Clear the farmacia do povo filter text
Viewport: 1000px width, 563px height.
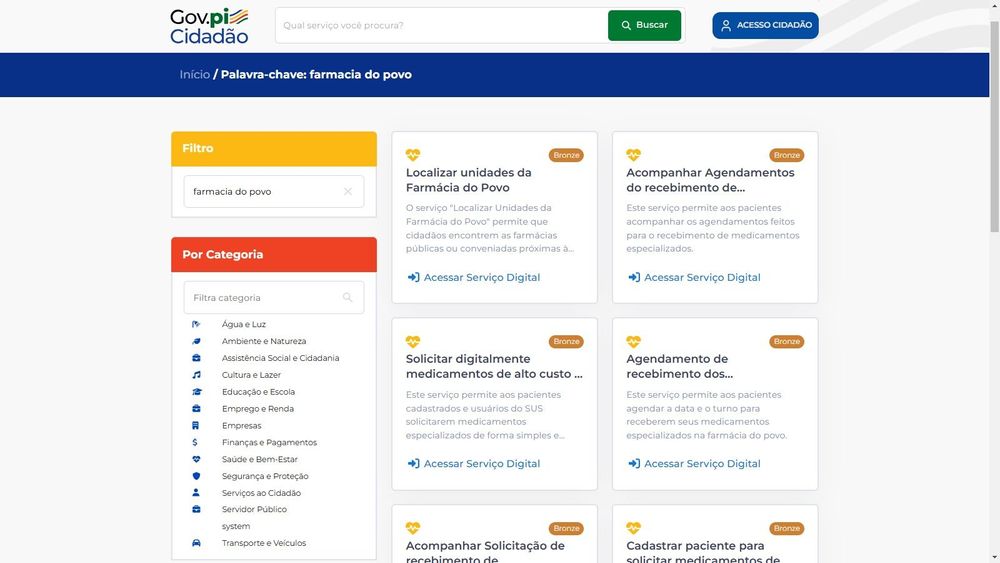pos(348,191)
